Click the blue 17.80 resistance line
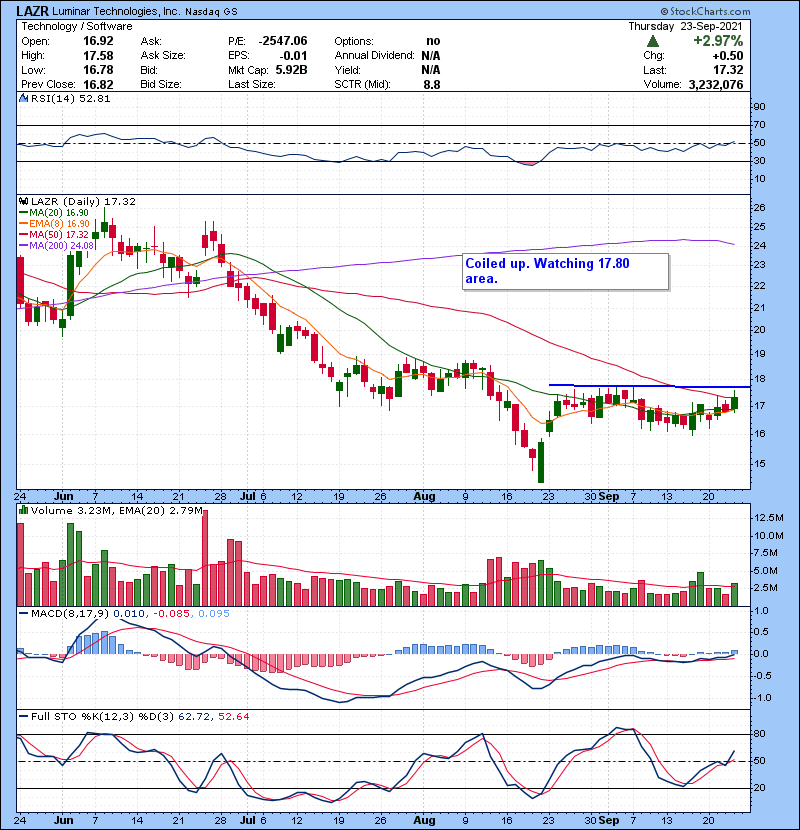Viewport: 800px width, 830px height. [649, 386]
